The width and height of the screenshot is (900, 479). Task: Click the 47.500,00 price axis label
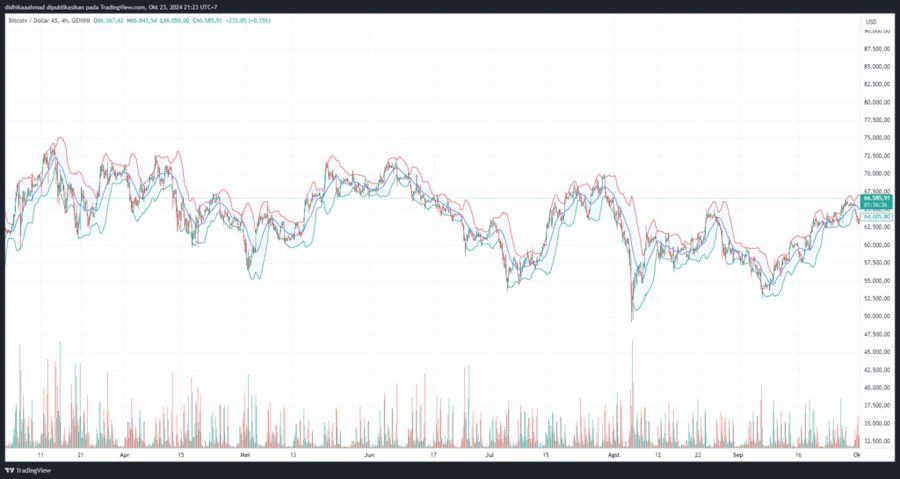(x=877, y=334)
